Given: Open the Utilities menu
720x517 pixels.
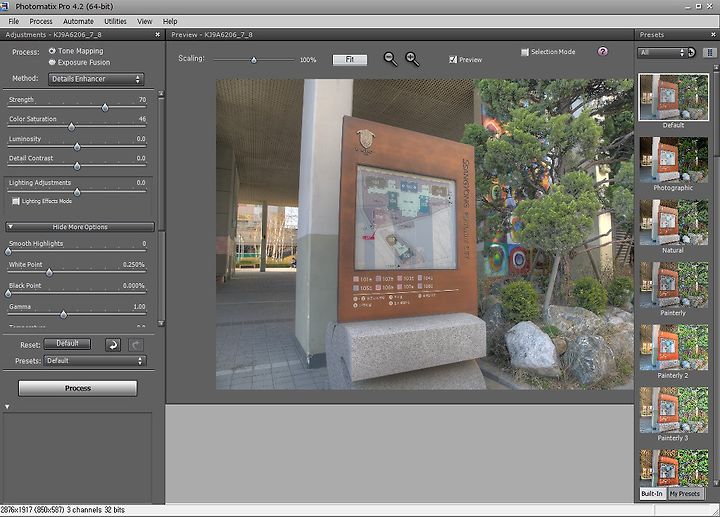Looking at the screenshot, I should coord(115,21).
